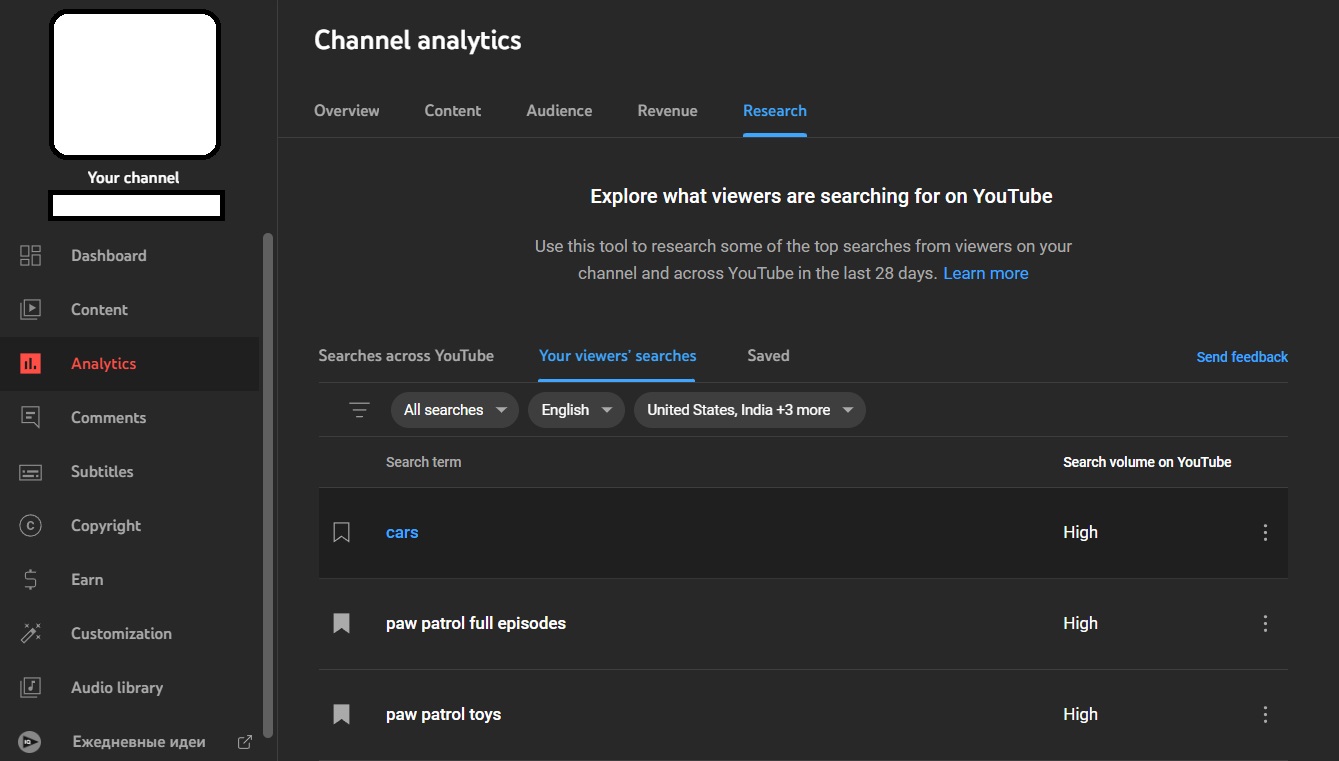Open Comments in the sidebar
This screenshot has height=761, width=1339.
pos(108,418)
